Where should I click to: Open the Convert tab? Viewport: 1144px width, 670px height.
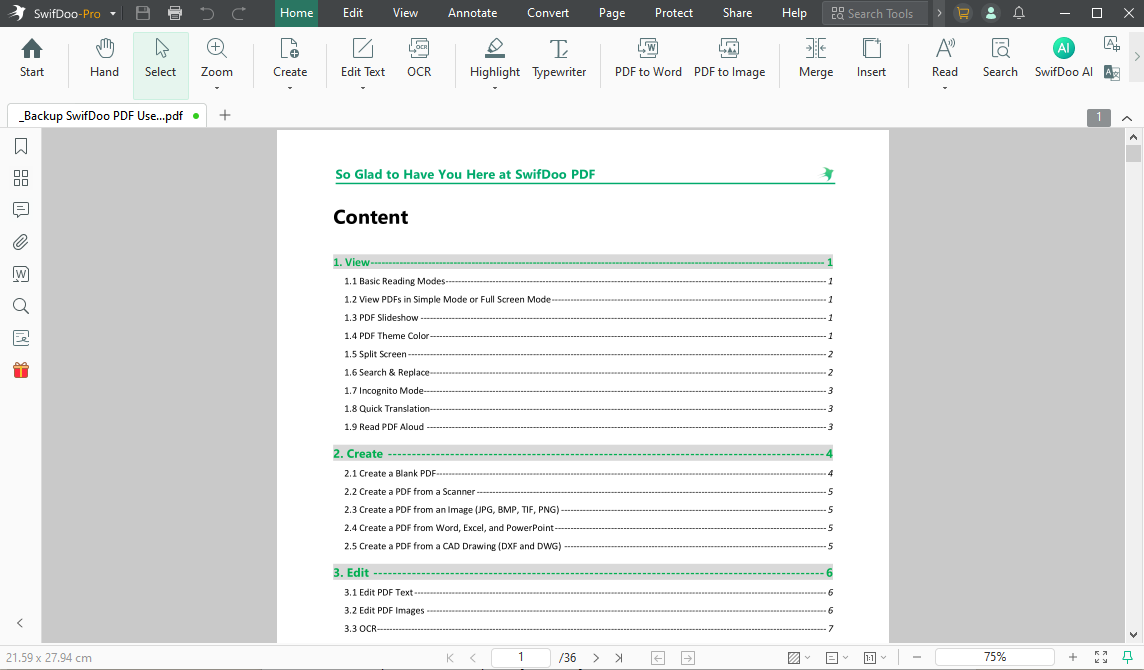[548, 13]
